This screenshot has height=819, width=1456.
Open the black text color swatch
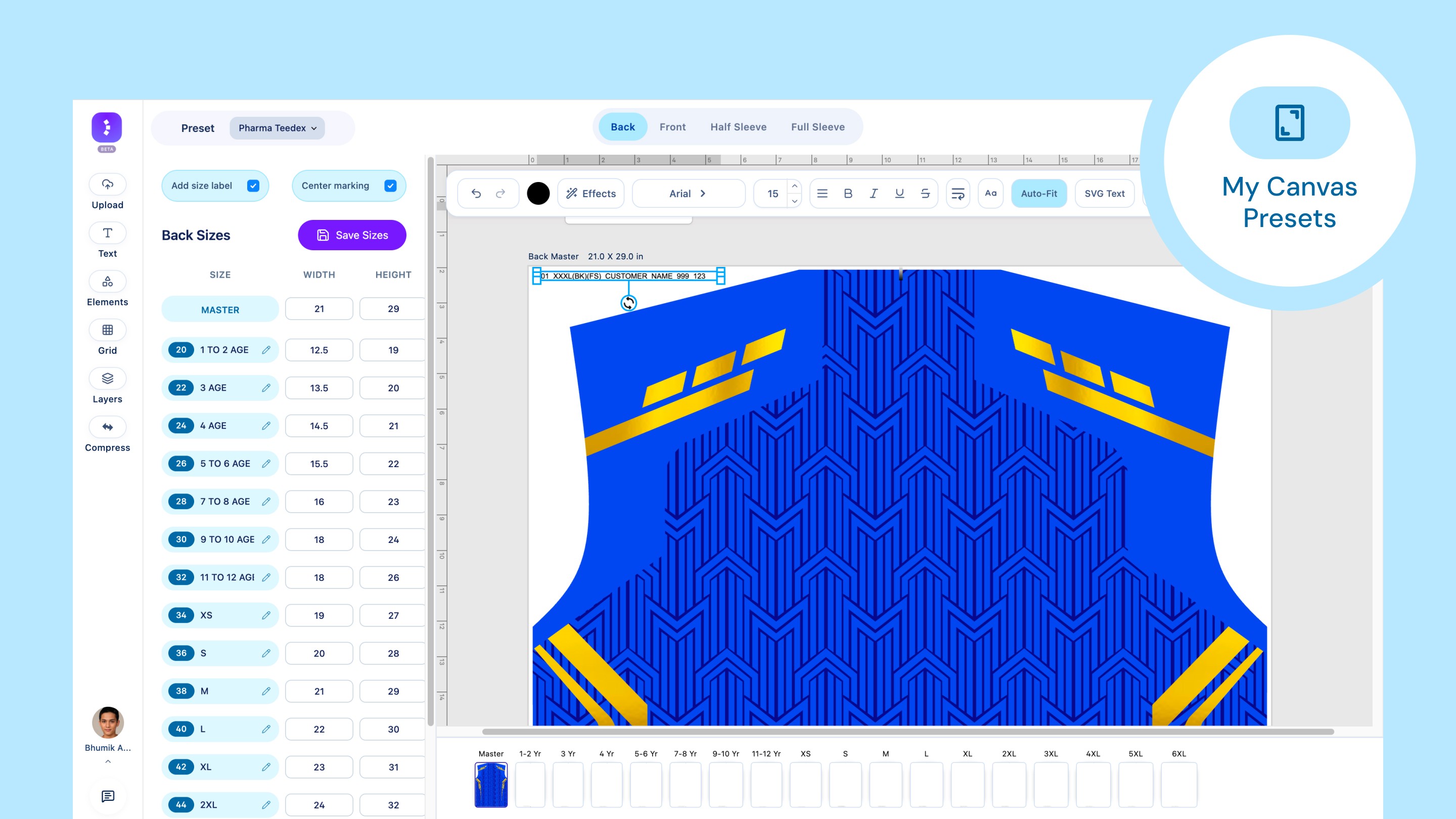[538, 193]
